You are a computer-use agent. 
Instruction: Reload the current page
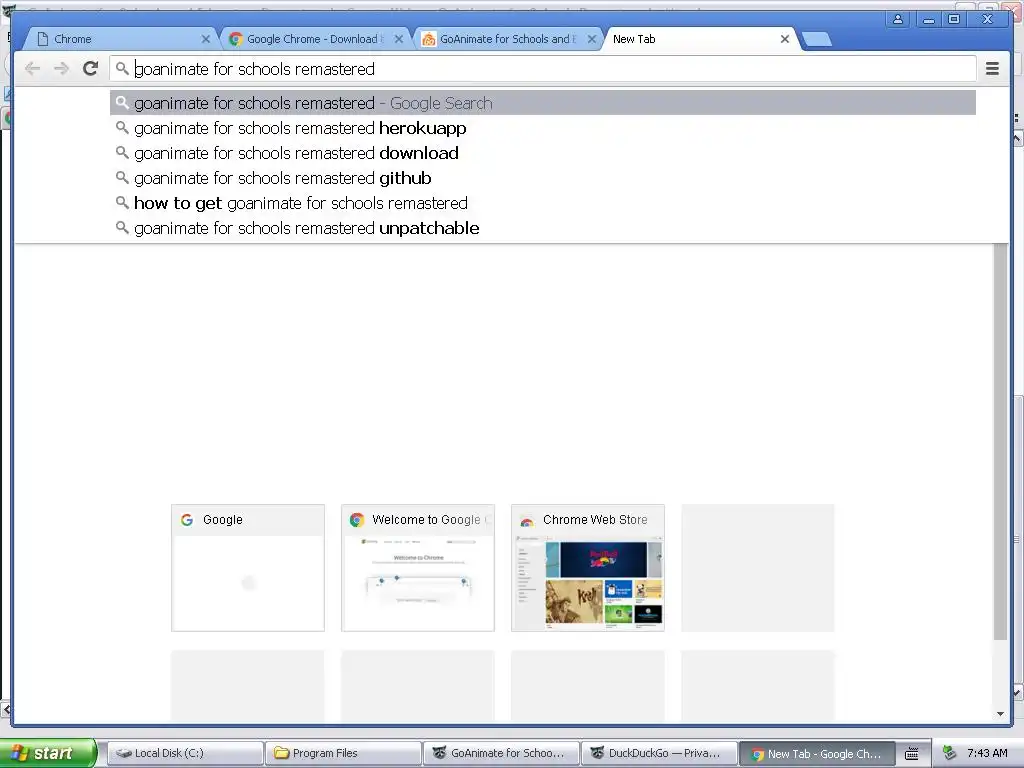(90, 69)
